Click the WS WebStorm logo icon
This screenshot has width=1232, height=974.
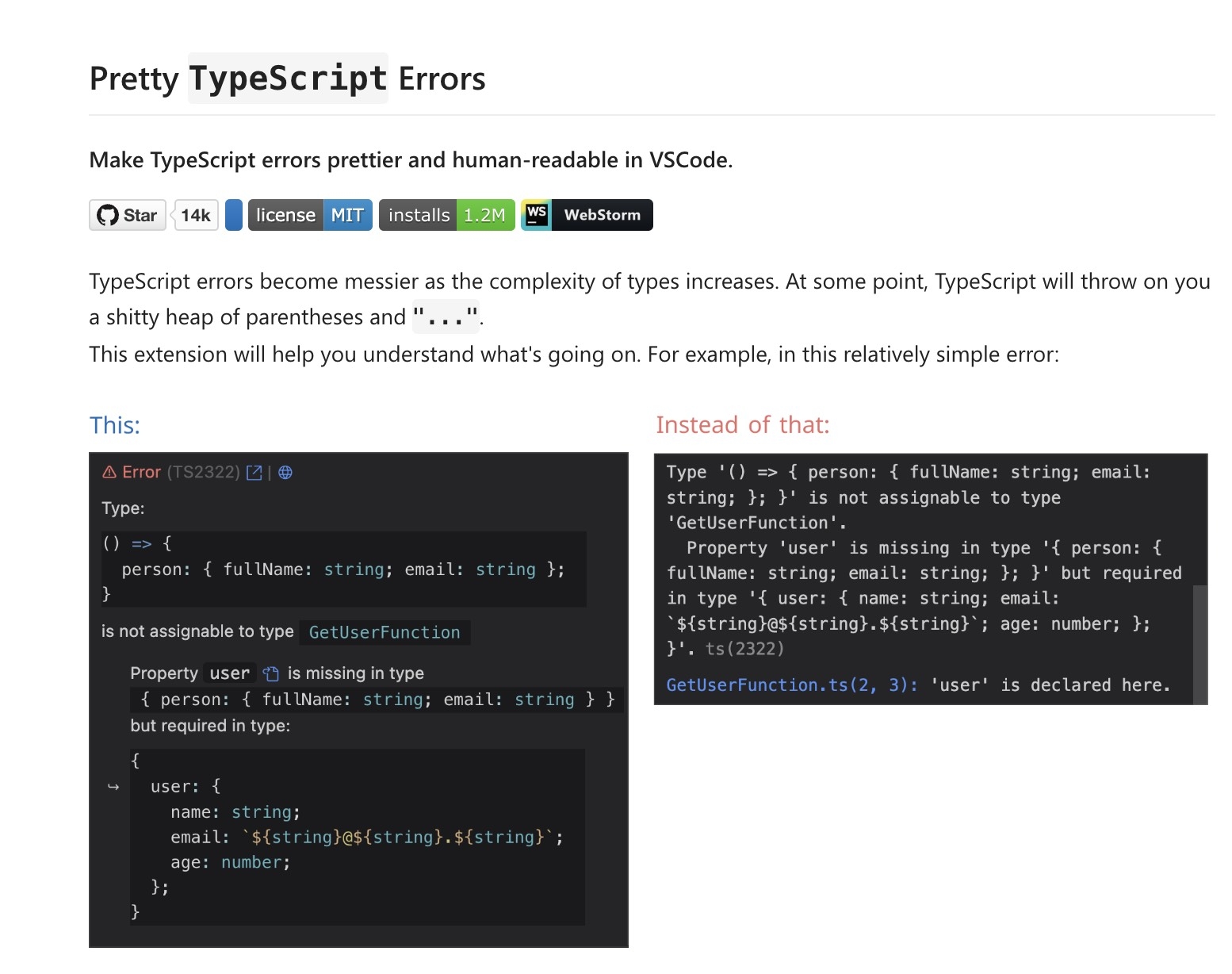(x=537, y=215)
